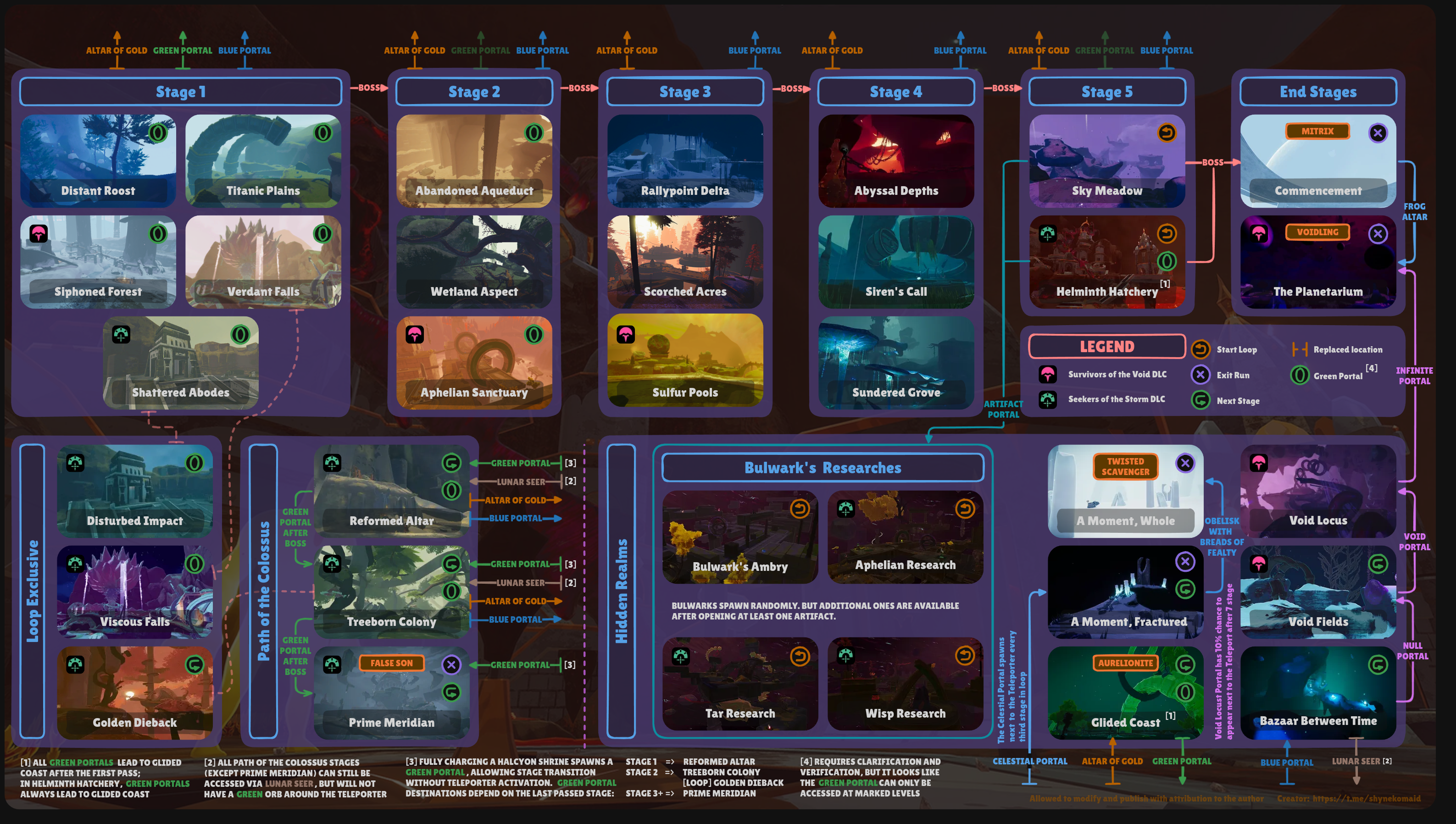Viewport: 1456px width, 824px height.
Task: Click the start loop icon on Sky Meadow
Action: pyautogui.click(x=1167, y=133)
